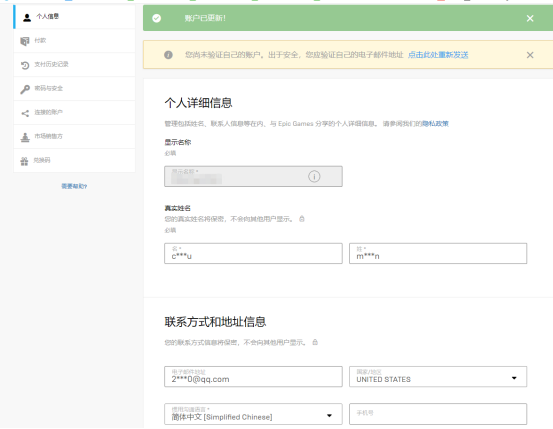Click the 个人详细信息 heading text
This screenshot has height=429, width=553.
pyautogui.click(x=198, y=103)
